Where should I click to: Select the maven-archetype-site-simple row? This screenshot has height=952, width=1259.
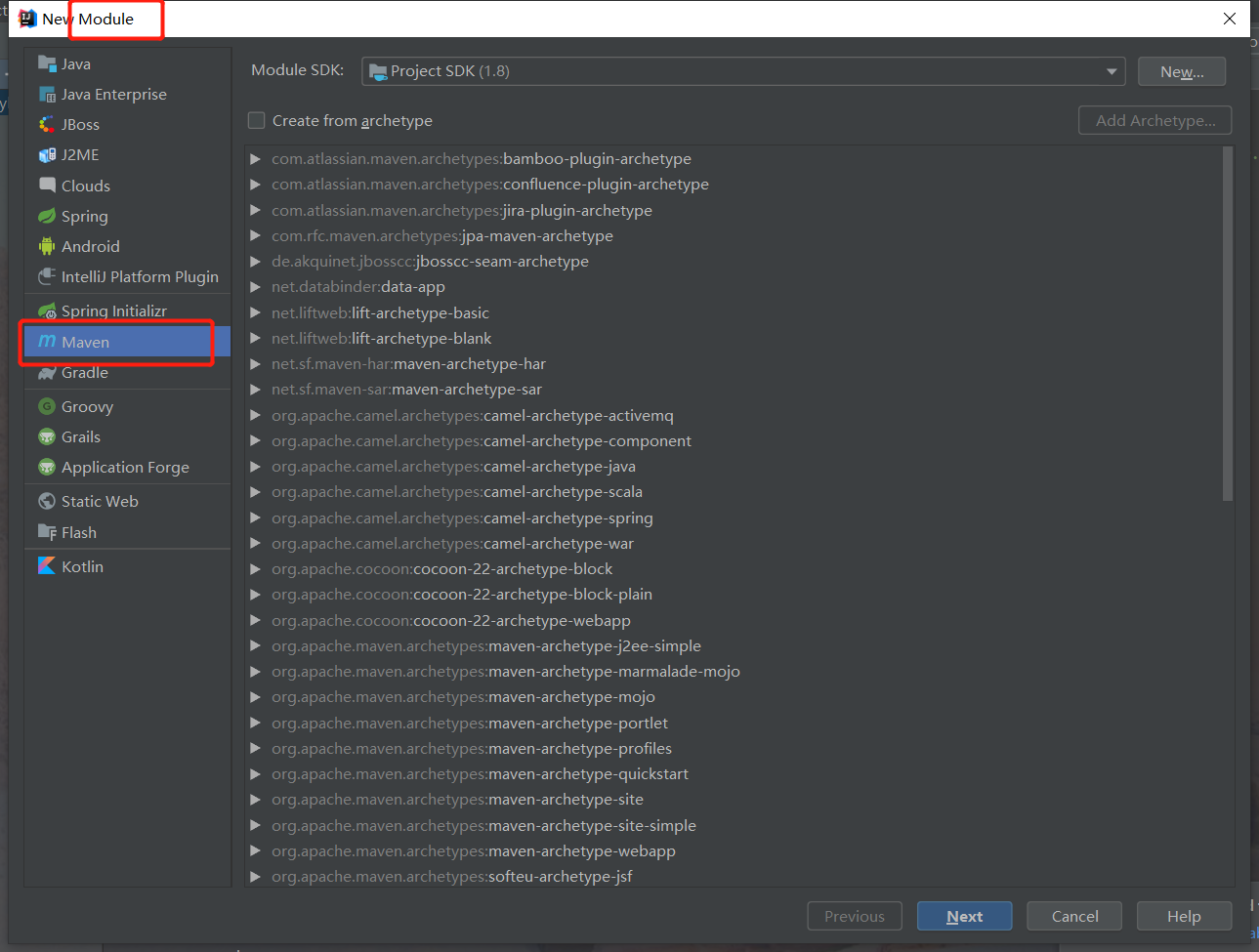(x=734, y=825)
